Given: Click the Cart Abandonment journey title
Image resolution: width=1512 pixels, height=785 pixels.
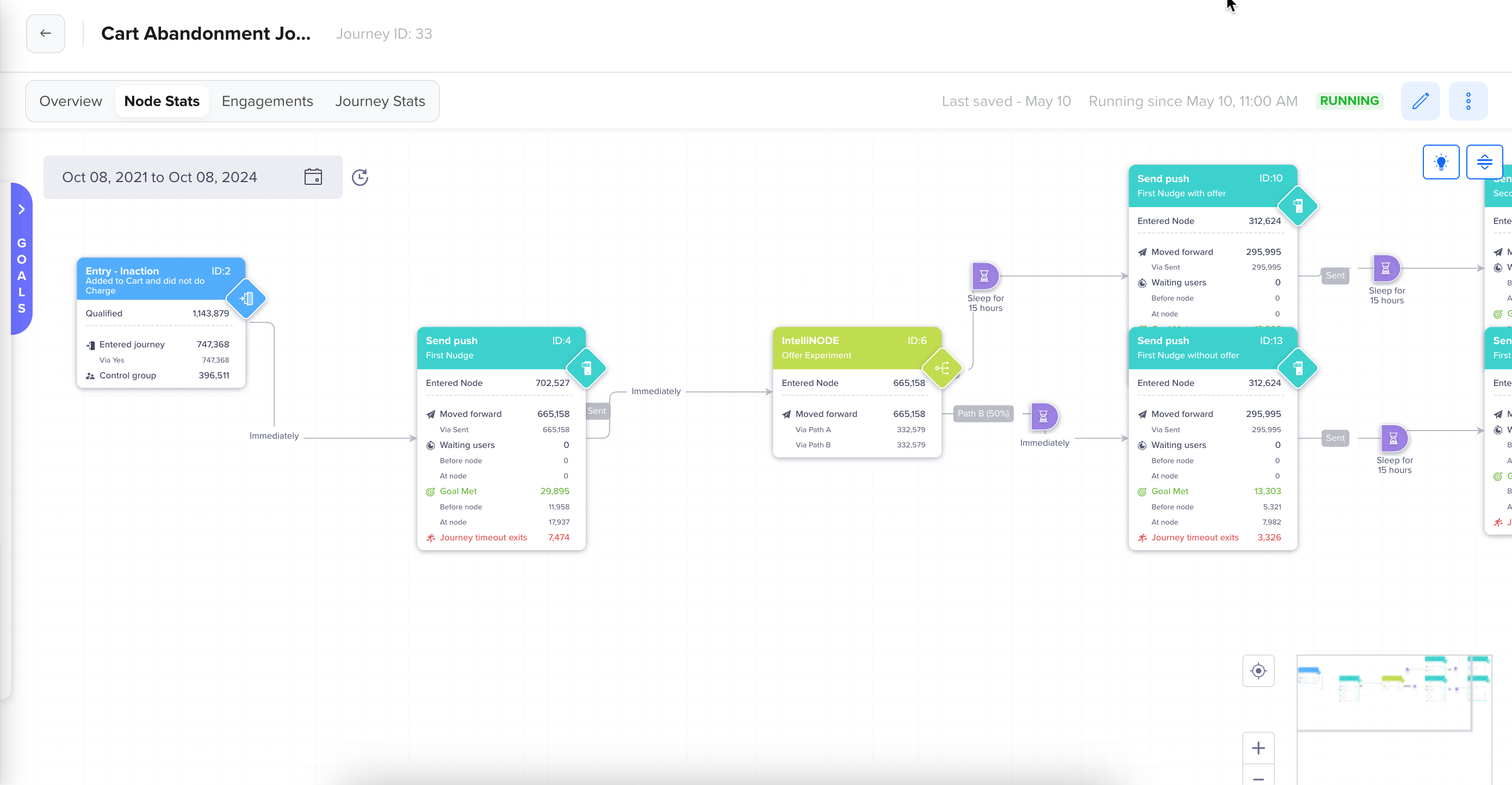Looking at the screenshot, I should [206, 34].
